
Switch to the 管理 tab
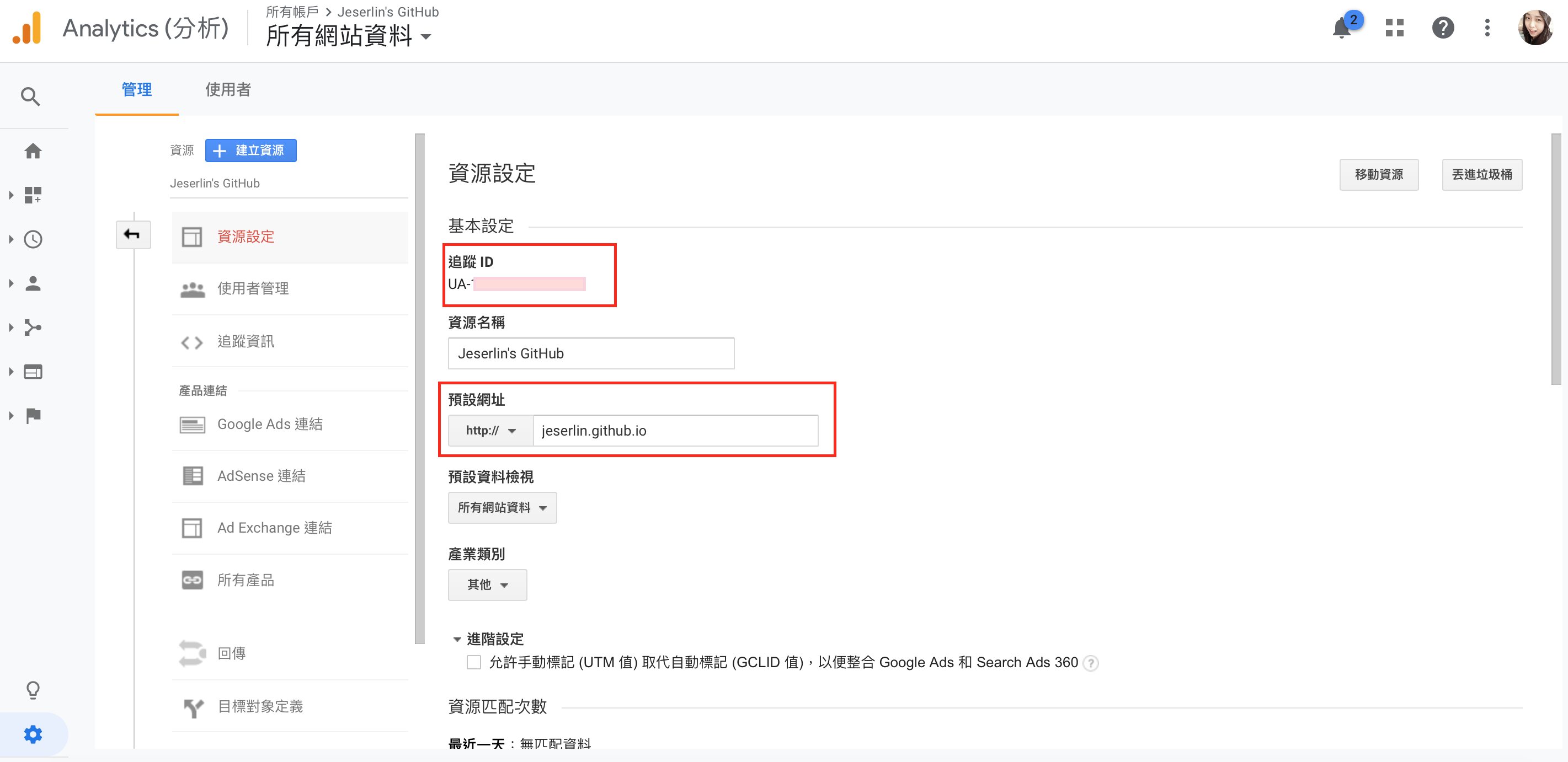tap(137, 90)
